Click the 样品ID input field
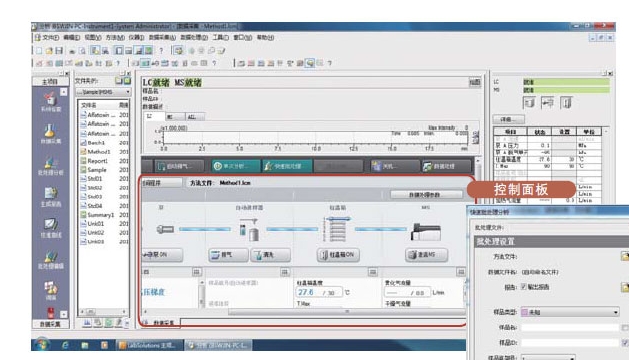 click(570, 343)
